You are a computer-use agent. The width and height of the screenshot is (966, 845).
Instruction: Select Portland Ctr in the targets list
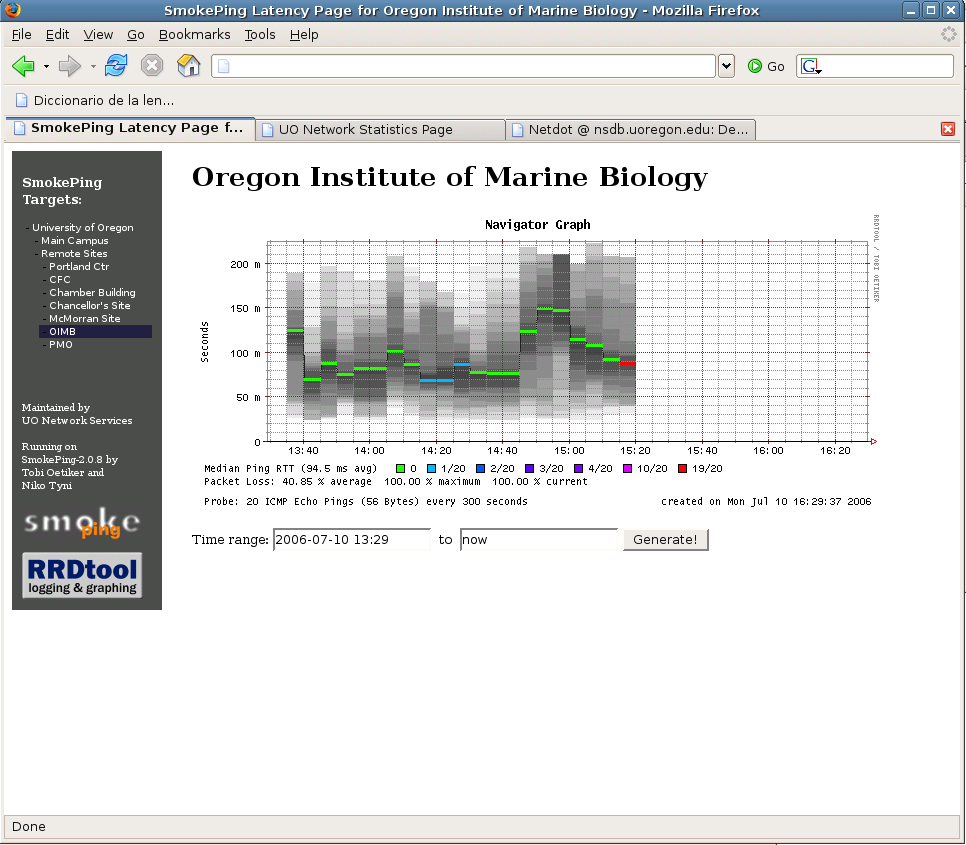tap(79, 267)
